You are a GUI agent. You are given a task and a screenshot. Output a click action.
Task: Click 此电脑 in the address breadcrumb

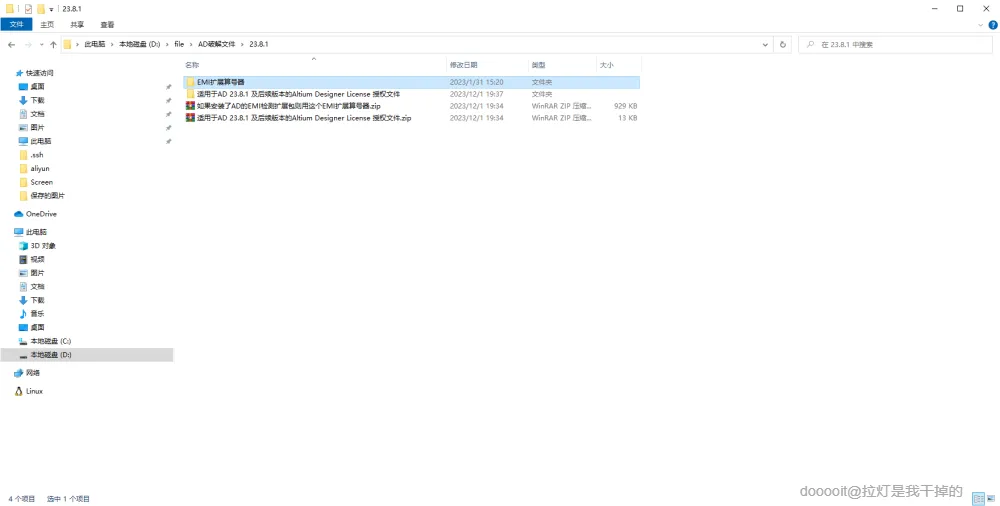[95, 44]
